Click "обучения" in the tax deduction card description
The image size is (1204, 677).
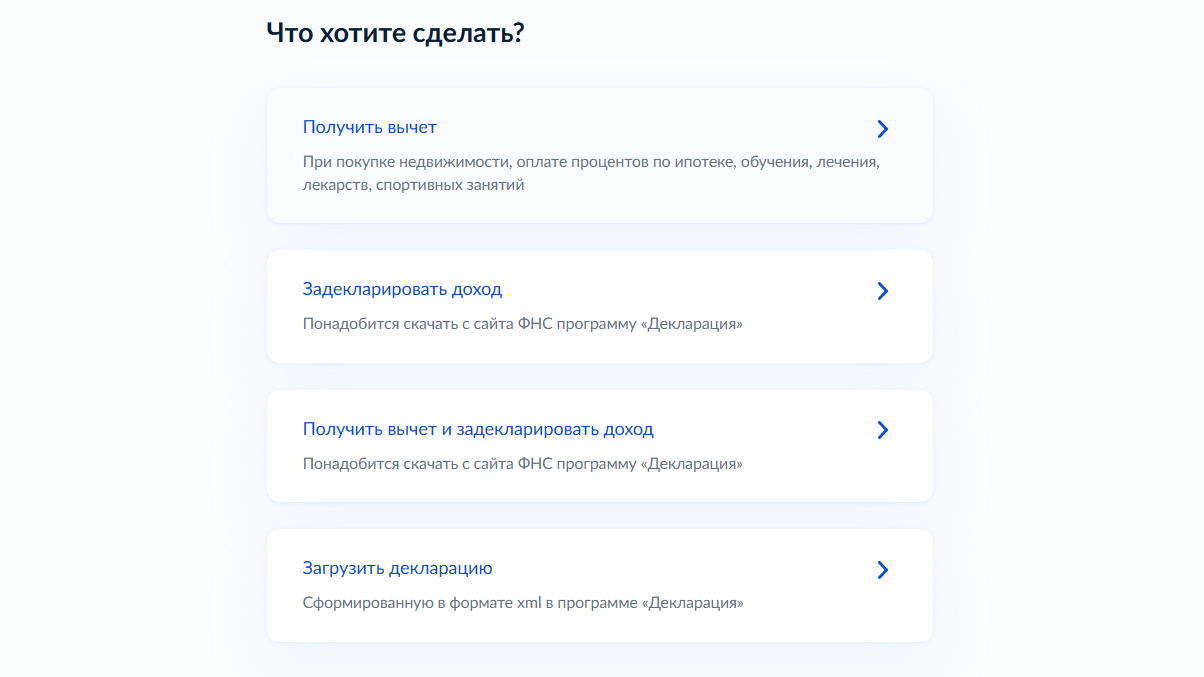click(x=776, y=162)
